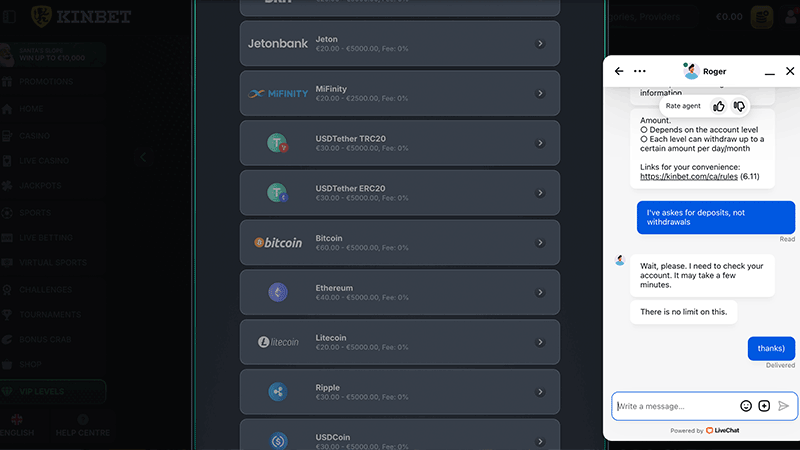This screenshot has width=800, height=450.
Task: Click the VIP Levels button
Action: click(53, 391)
